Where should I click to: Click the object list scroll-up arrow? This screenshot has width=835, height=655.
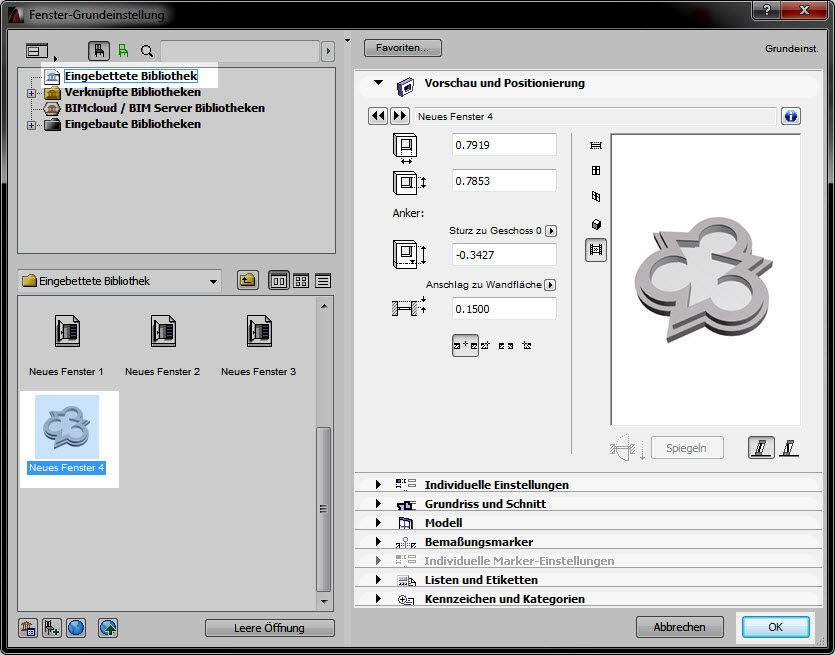click(x=323, y=306)
